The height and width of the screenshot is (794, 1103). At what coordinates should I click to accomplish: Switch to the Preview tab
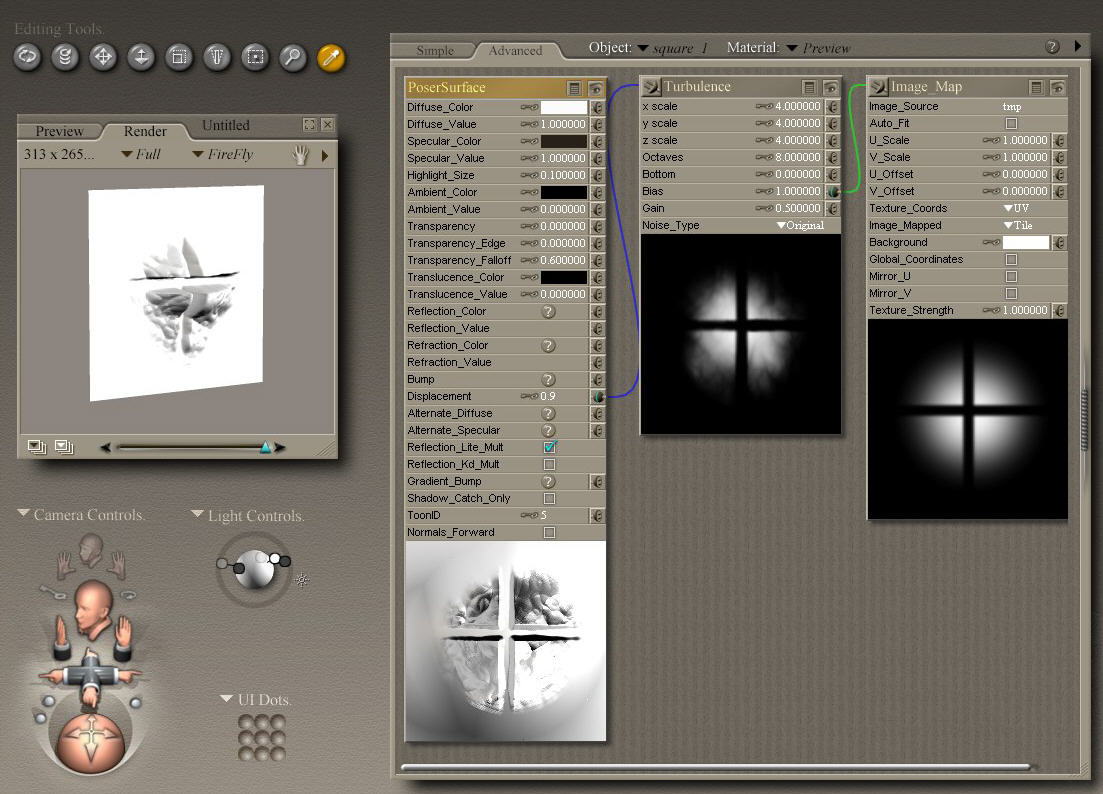[x=60, y=131]
